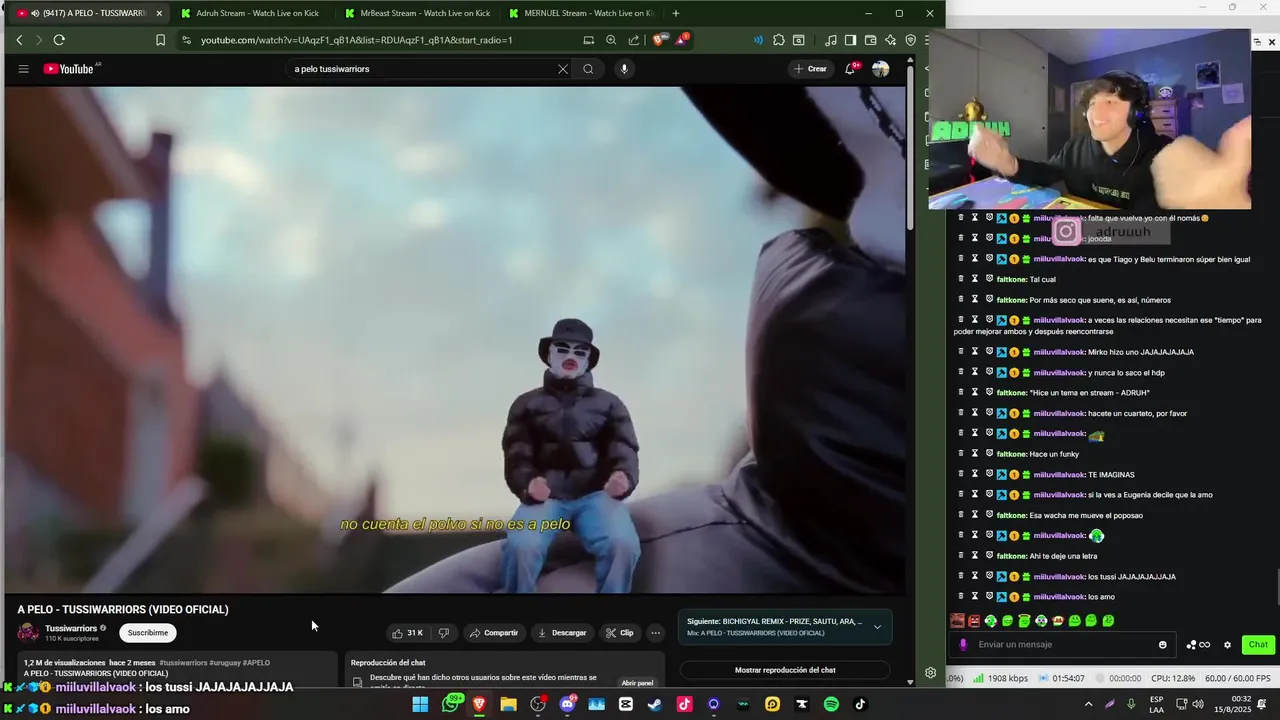Open Kick chat settings gear
The height and width of the screenshot is (720, 1280).
(1227, 645)
